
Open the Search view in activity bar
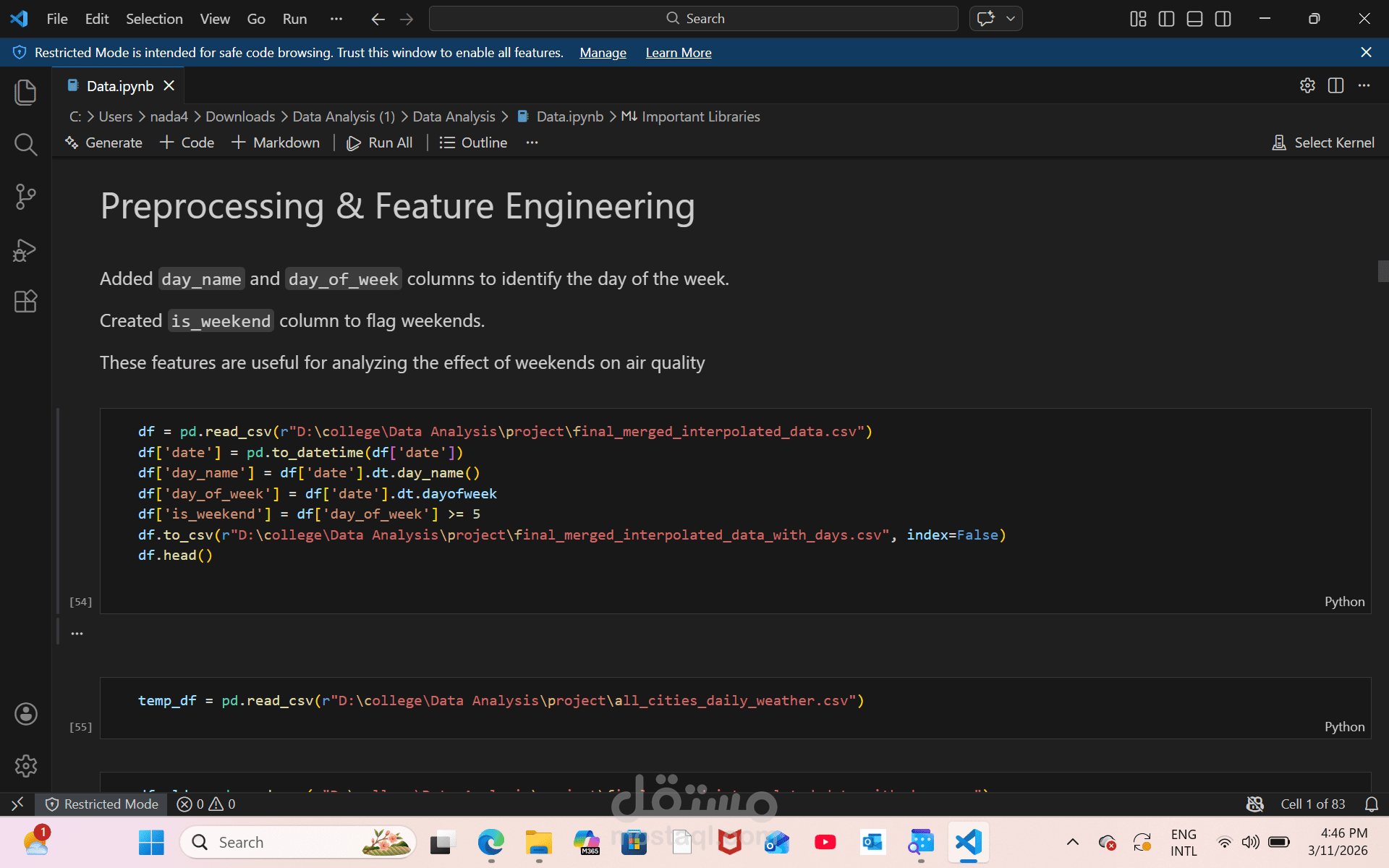tap(25, 145)
